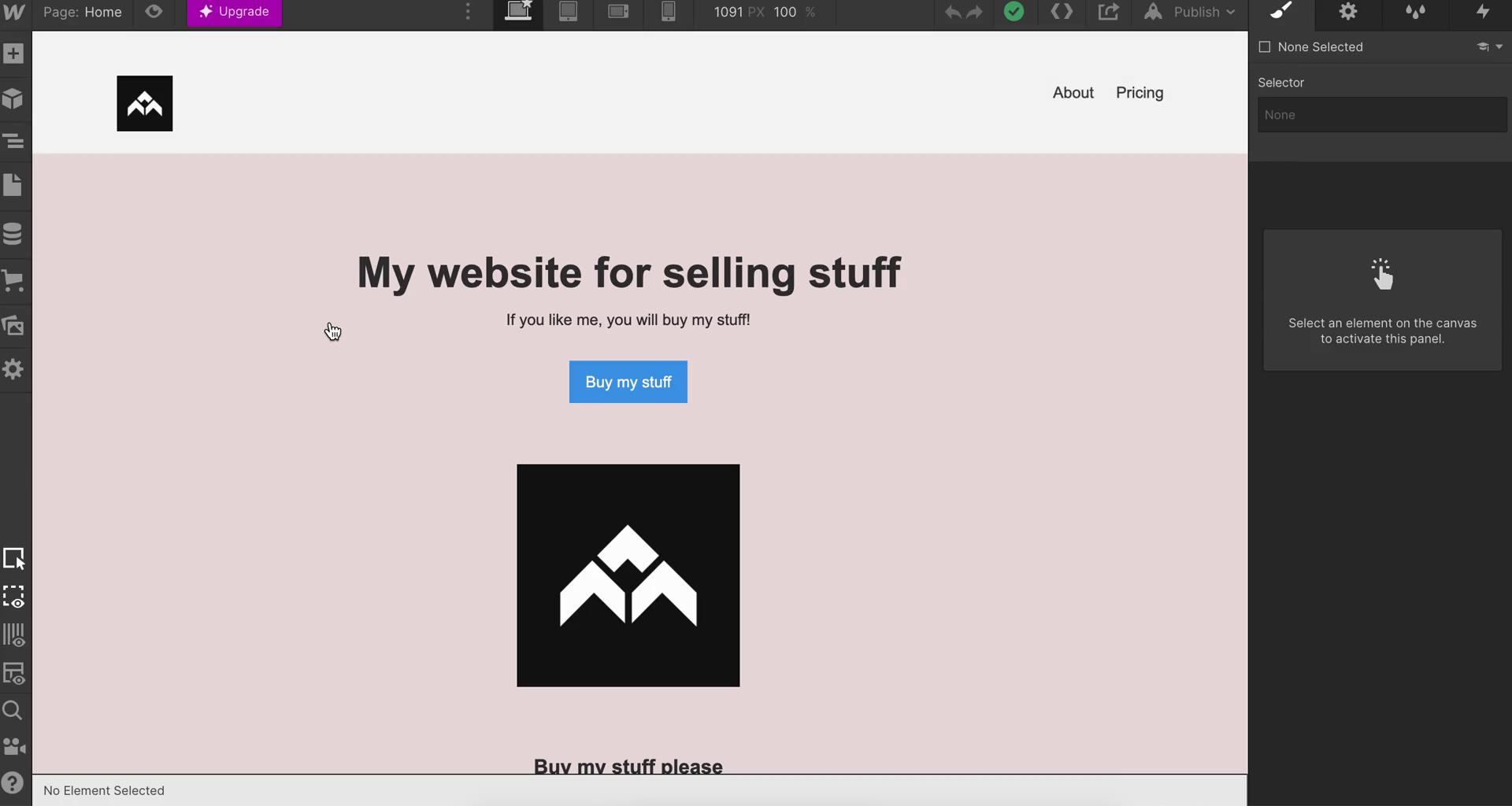This screenshot has width=1512, height=806.
Task: Open the export code brackets icon
Action: [1062, 12]
